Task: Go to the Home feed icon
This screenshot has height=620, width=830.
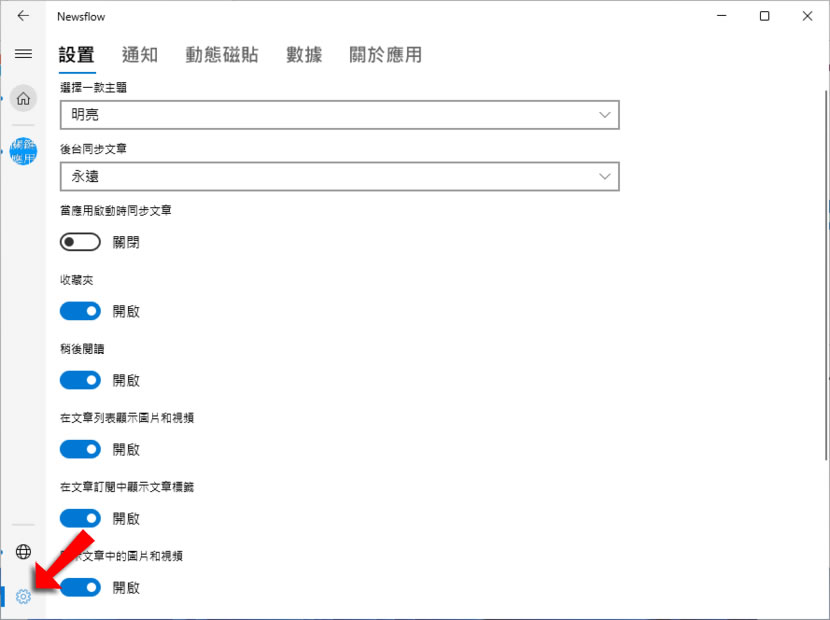Action: coord(23,98)
